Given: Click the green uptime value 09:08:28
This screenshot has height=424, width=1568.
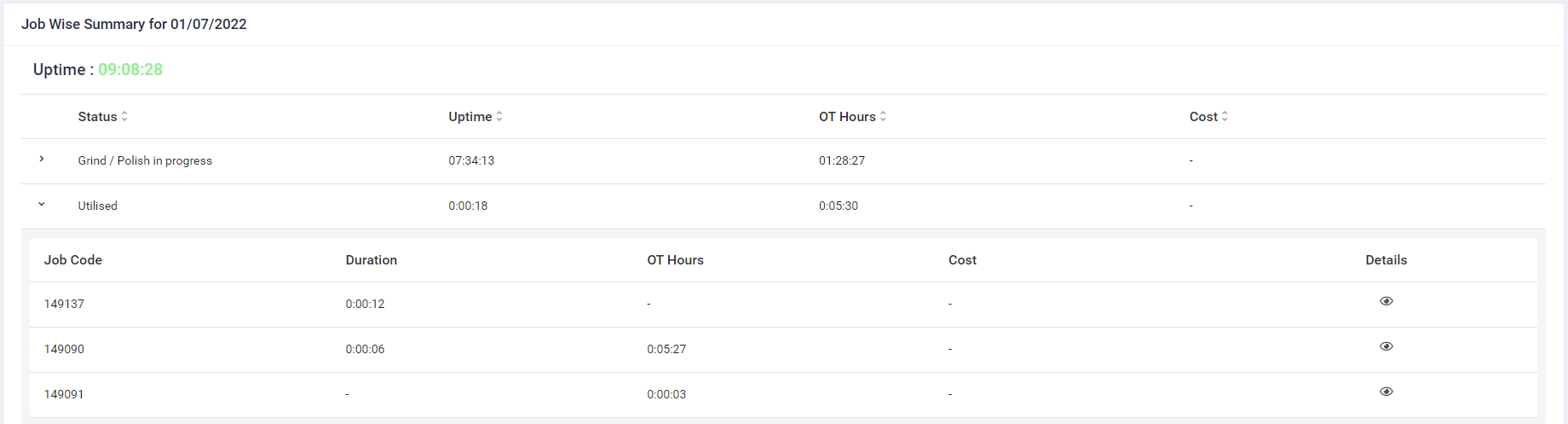Looking at the screenshot, I should coord(130,70).
